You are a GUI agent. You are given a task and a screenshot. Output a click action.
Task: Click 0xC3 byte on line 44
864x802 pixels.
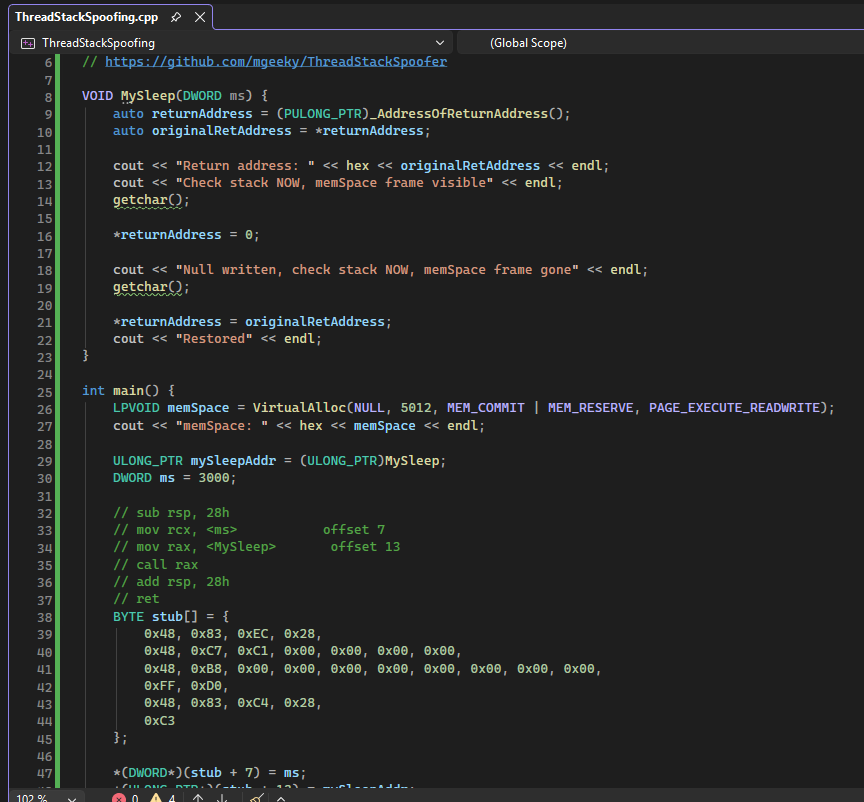[x=159, y=720]
